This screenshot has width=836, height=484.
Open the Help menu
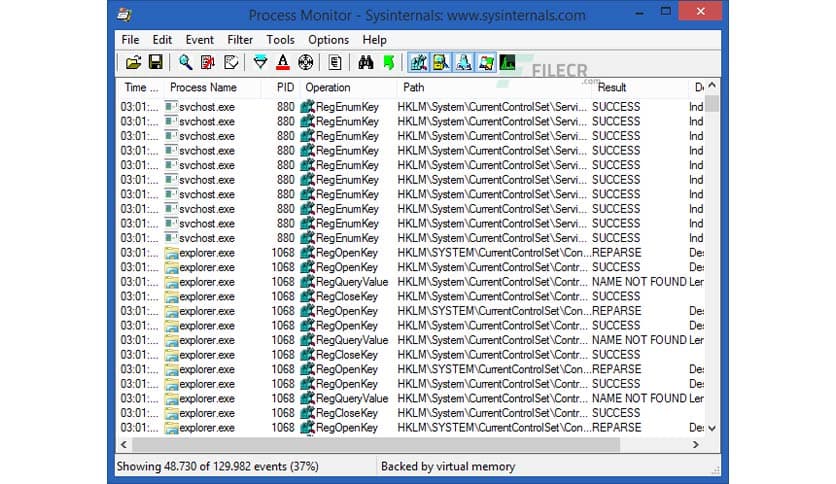click(x=374, y=40)
